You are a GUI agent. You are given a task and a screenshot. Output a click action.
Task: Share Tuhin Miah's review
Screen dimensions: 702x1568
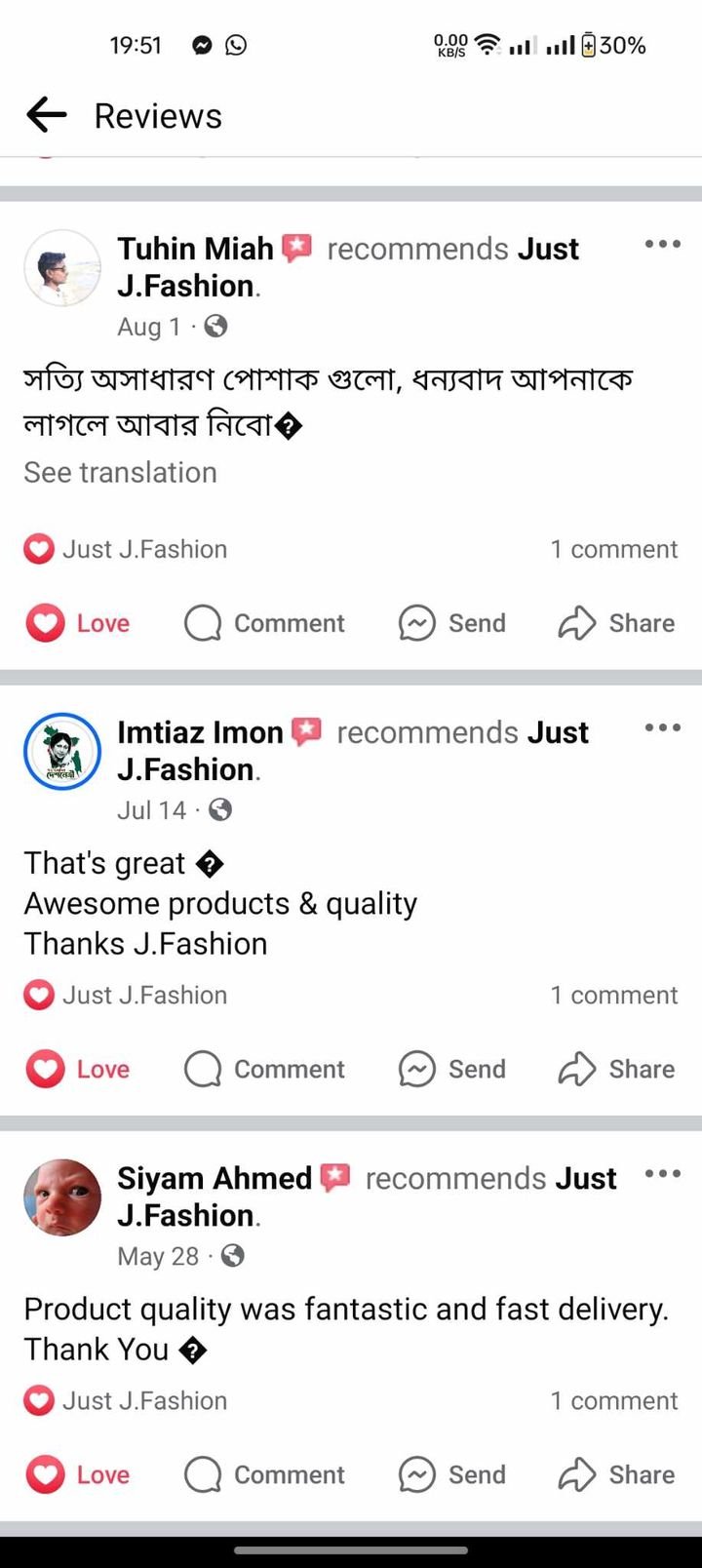coord(616,623)
